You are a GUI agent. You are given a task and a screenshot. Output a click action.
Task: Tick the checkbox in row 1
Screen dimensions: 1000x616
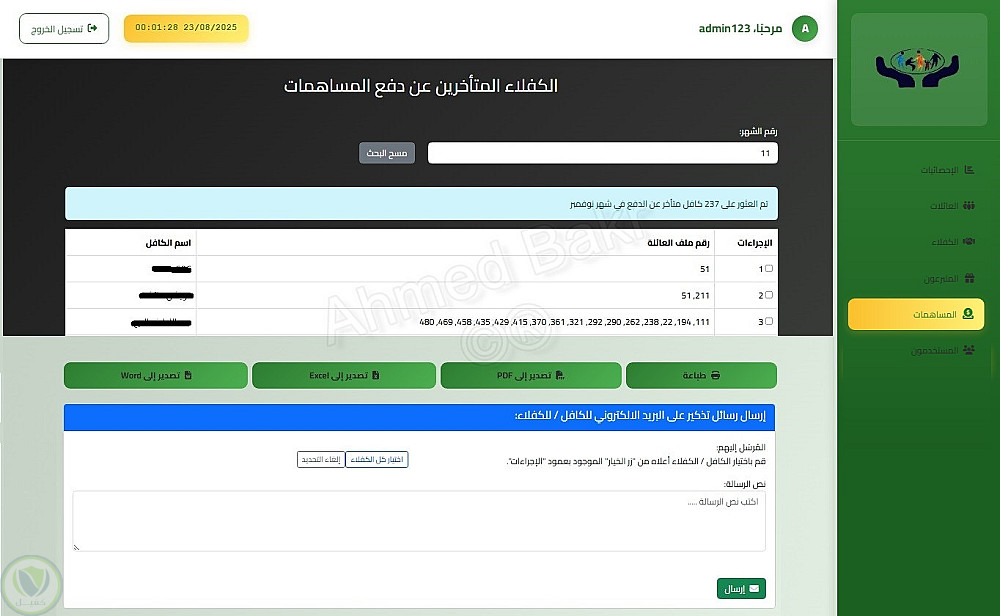(x=768, y=268)
